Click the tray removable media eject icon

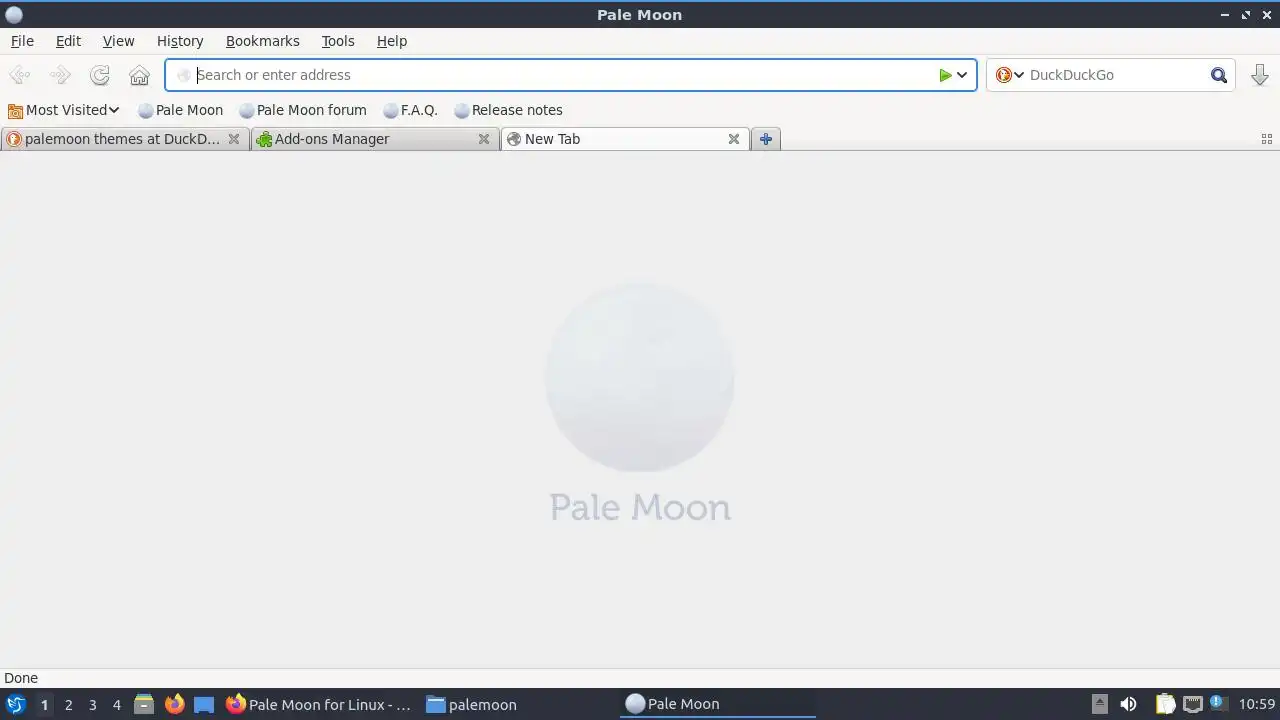tap(1099, 704)
